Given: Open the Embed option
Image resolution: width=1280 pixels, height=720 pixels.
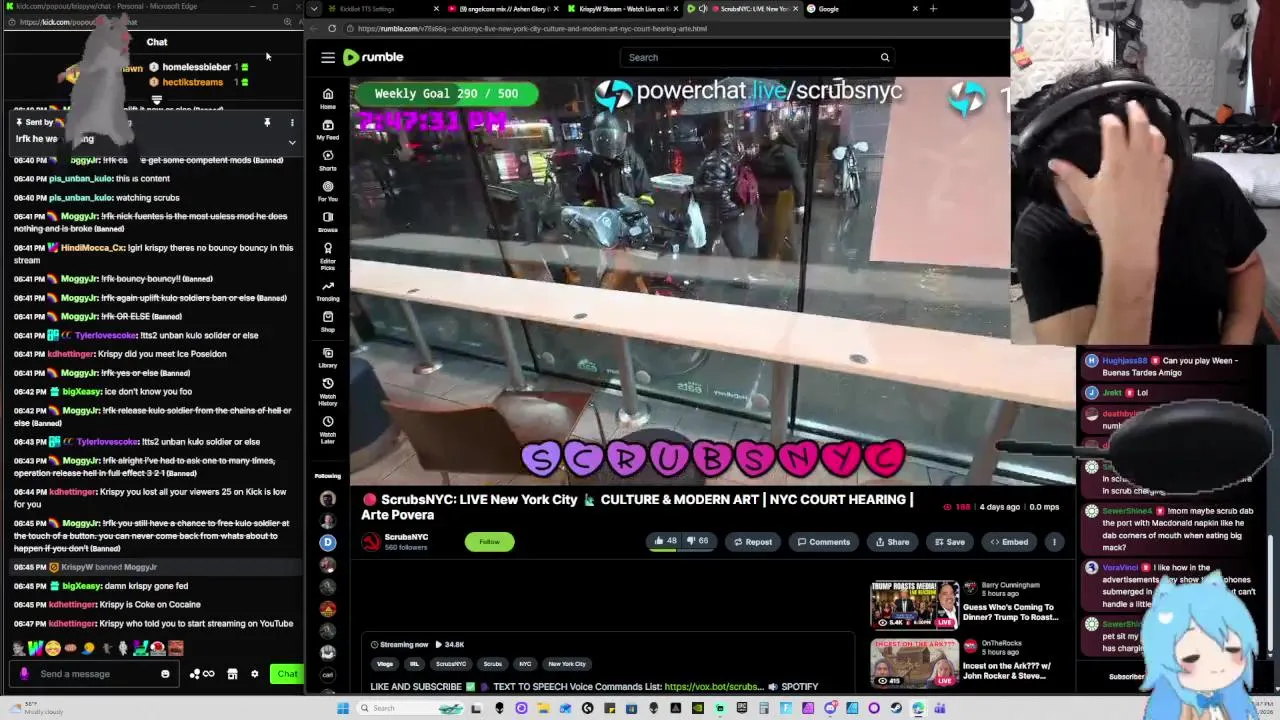Looking at the screenshot, I should coord(1009,542).
